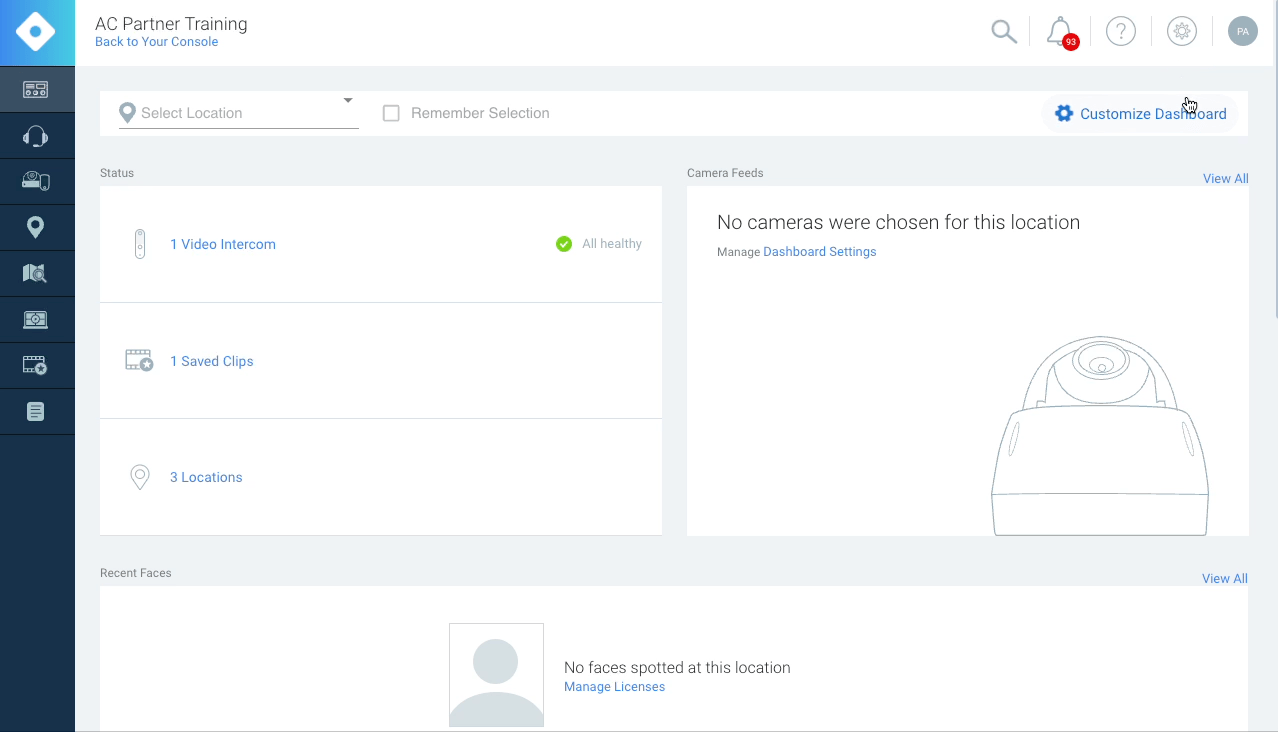Click the headset icon in the sidebar
Screen dimensions: 1278x732
[36, 136]
